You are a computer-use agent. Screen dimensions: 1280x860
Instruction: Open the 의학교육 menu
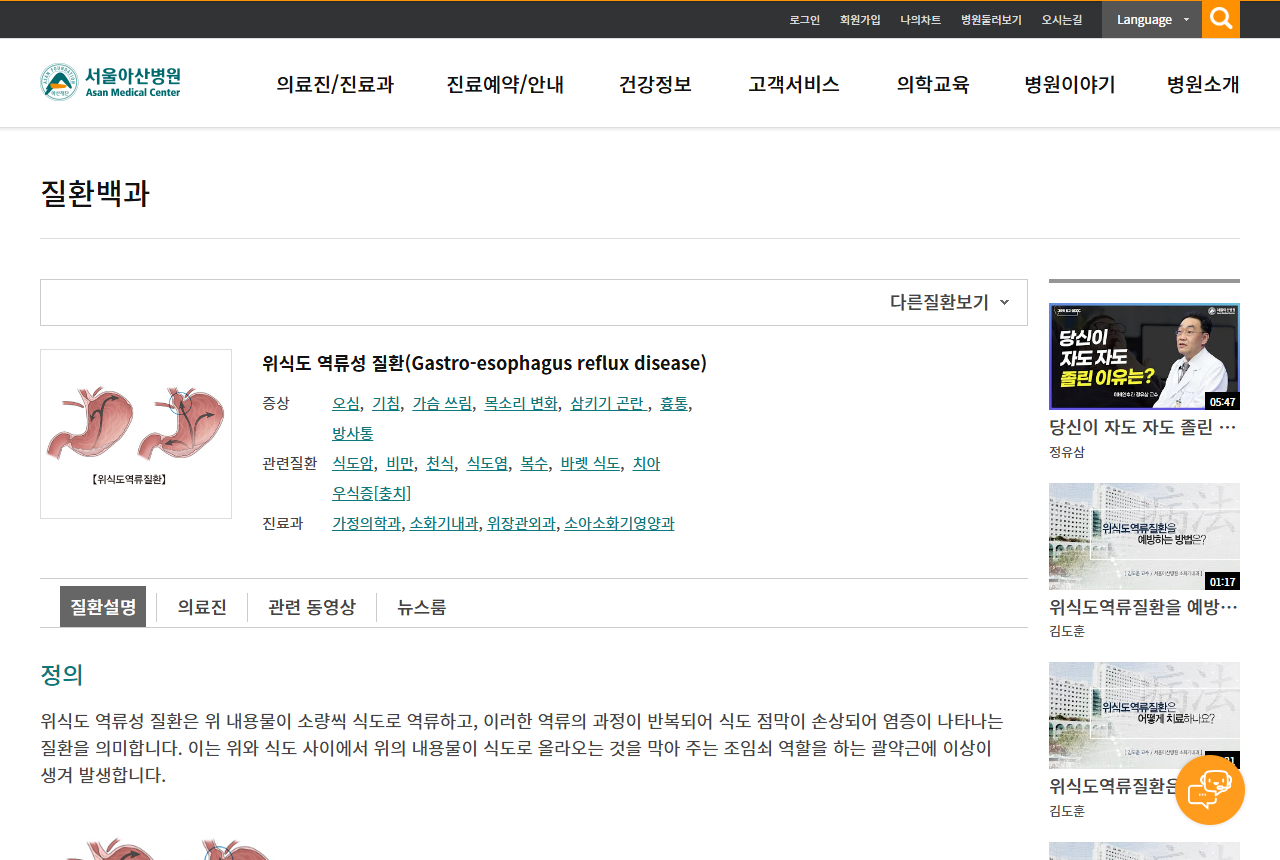(933, 85)
